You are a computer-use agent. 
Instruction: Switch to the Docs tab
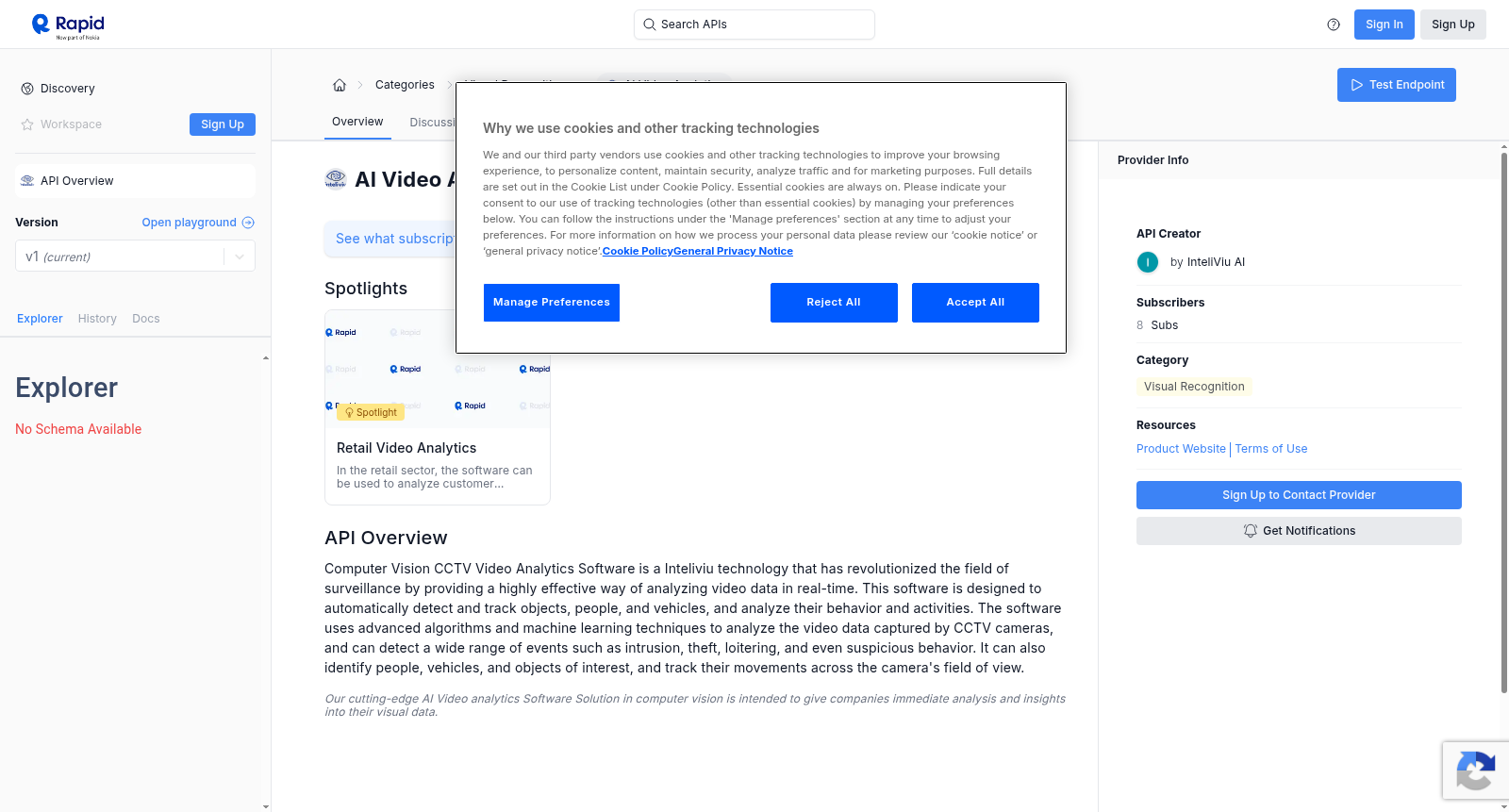[x=146, y=319]
